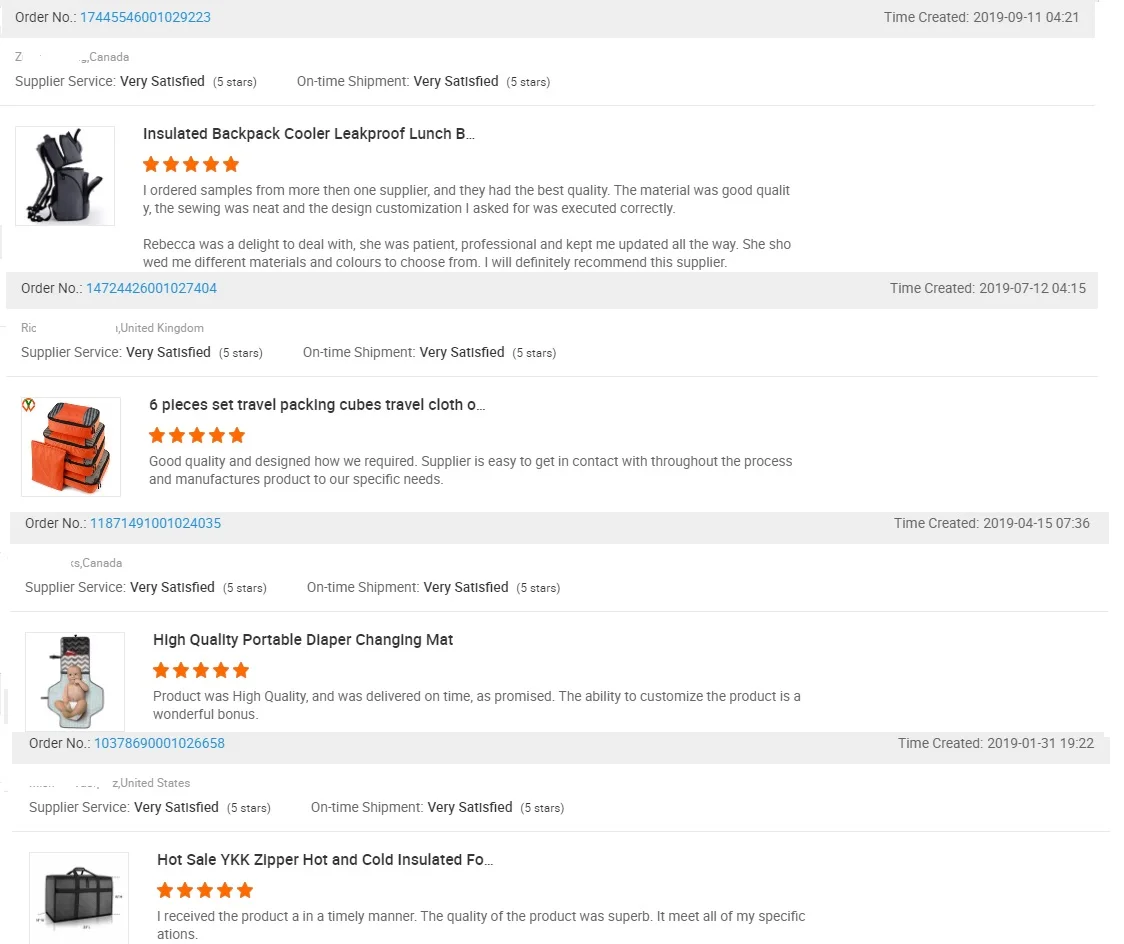Open the 6 pieces set travel packing cubes title

317,405
